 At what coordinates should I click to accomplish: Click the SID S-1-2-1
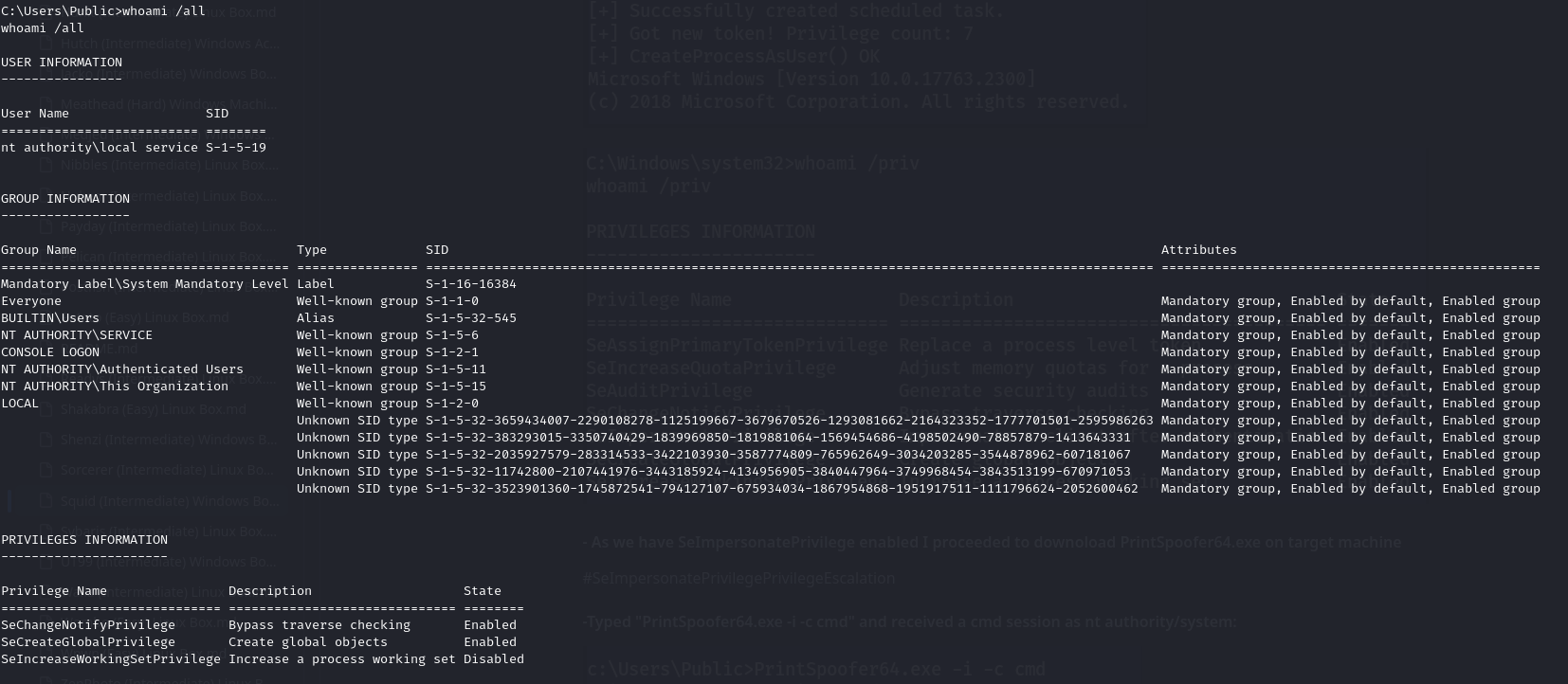[452, 351]
